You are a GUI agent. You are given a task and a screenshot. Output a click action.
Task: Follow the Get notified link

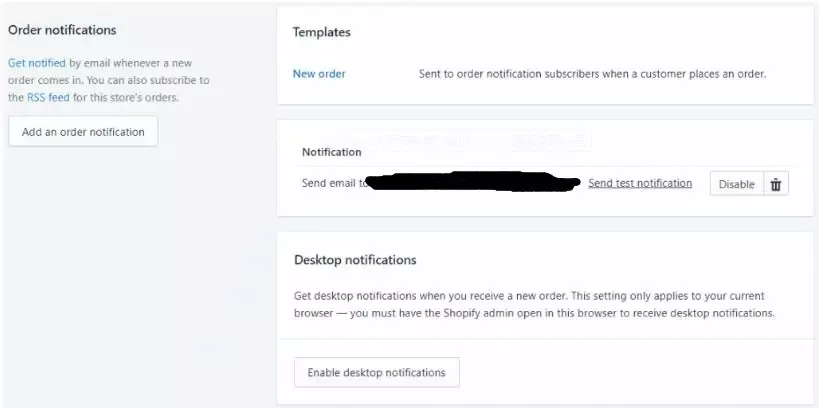click(x=37, y=63)
